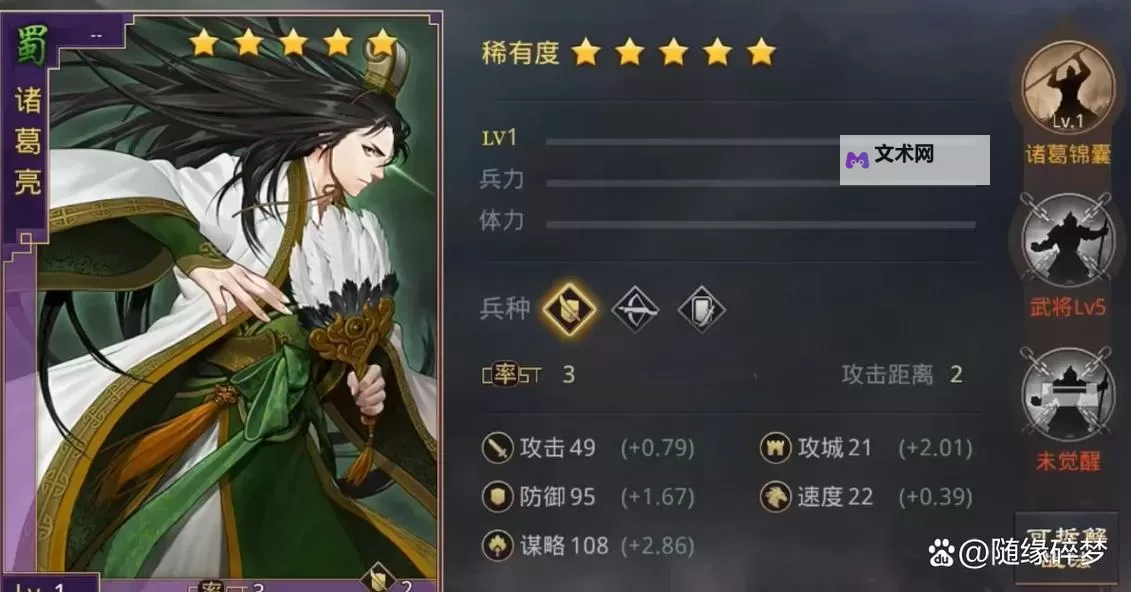Click the 体力 stamina bar

click(x=760, y=224)
